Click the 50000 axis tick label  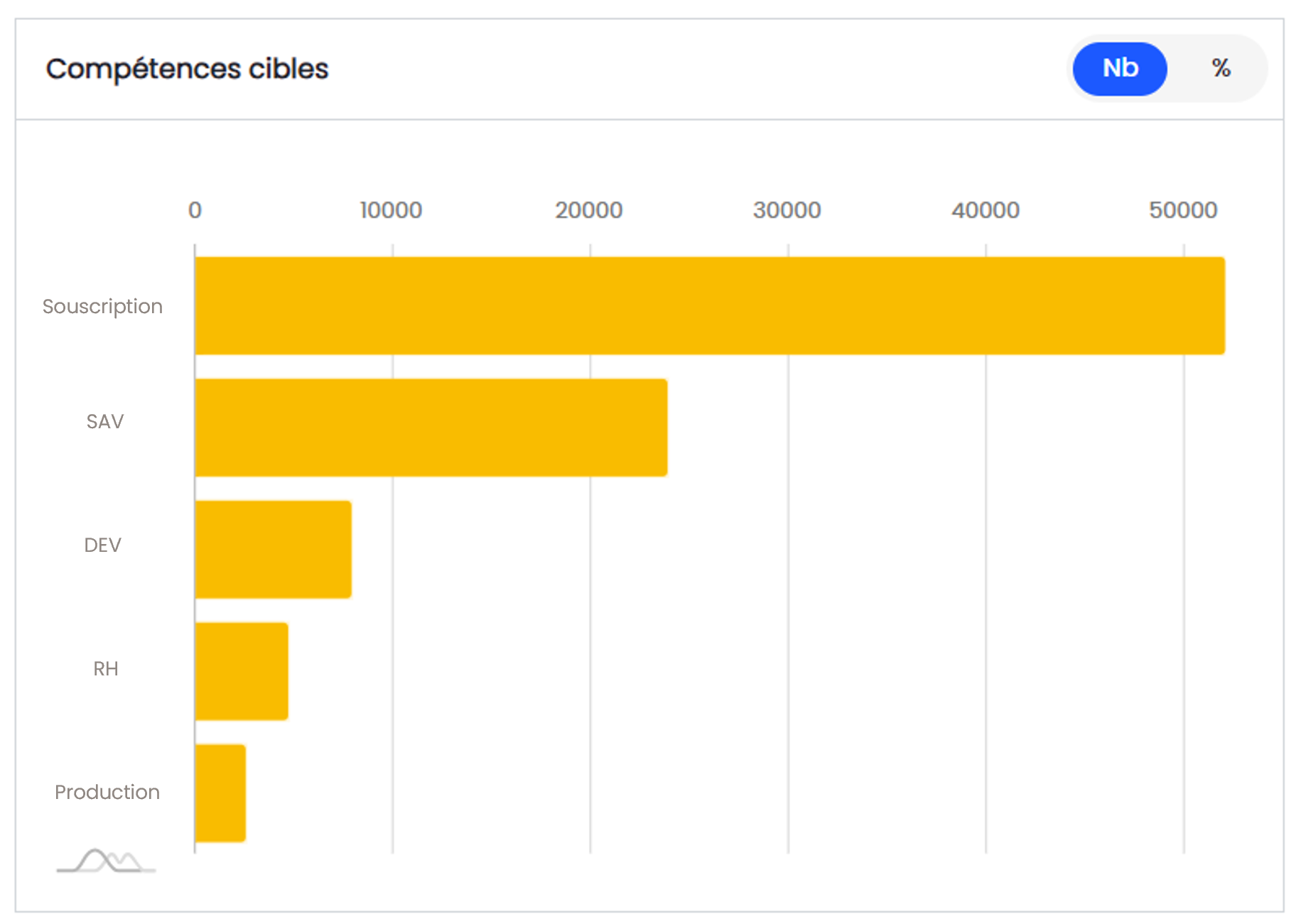(1183, 210)
